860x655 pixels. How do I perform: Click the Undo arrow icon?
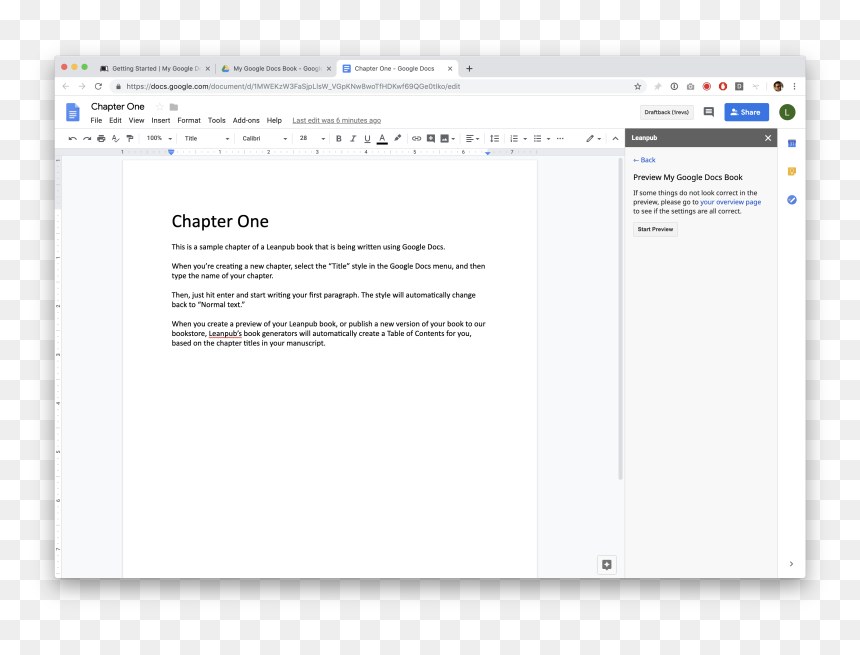72,139
